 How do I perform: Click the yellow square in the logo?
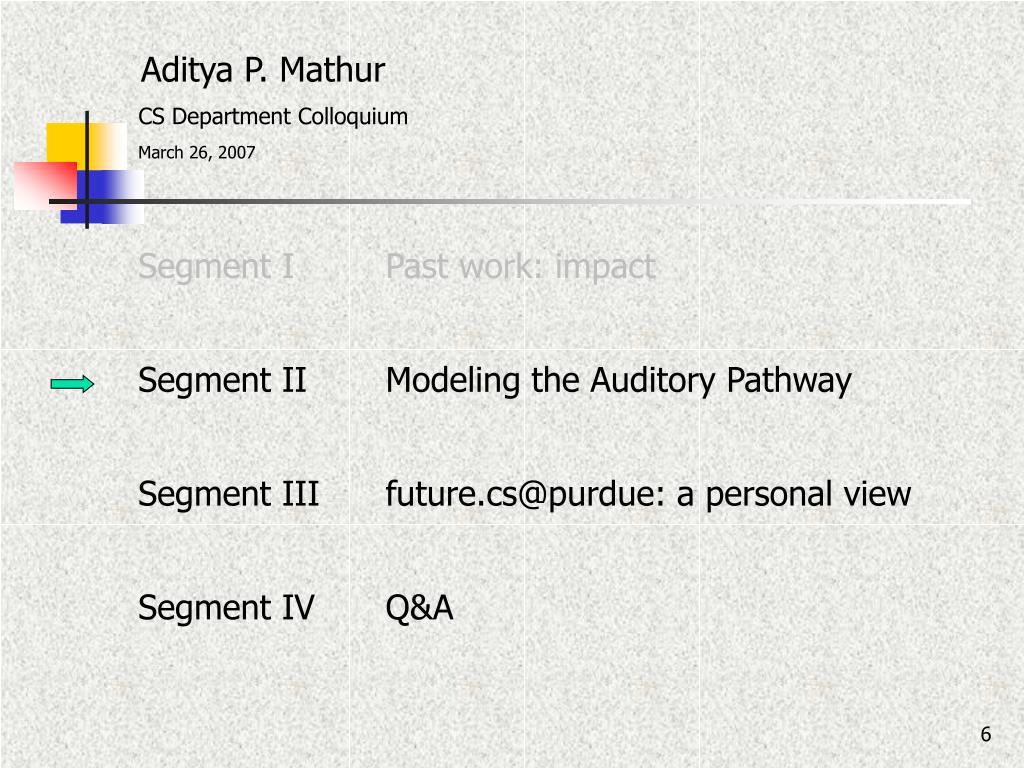point(86,147)
